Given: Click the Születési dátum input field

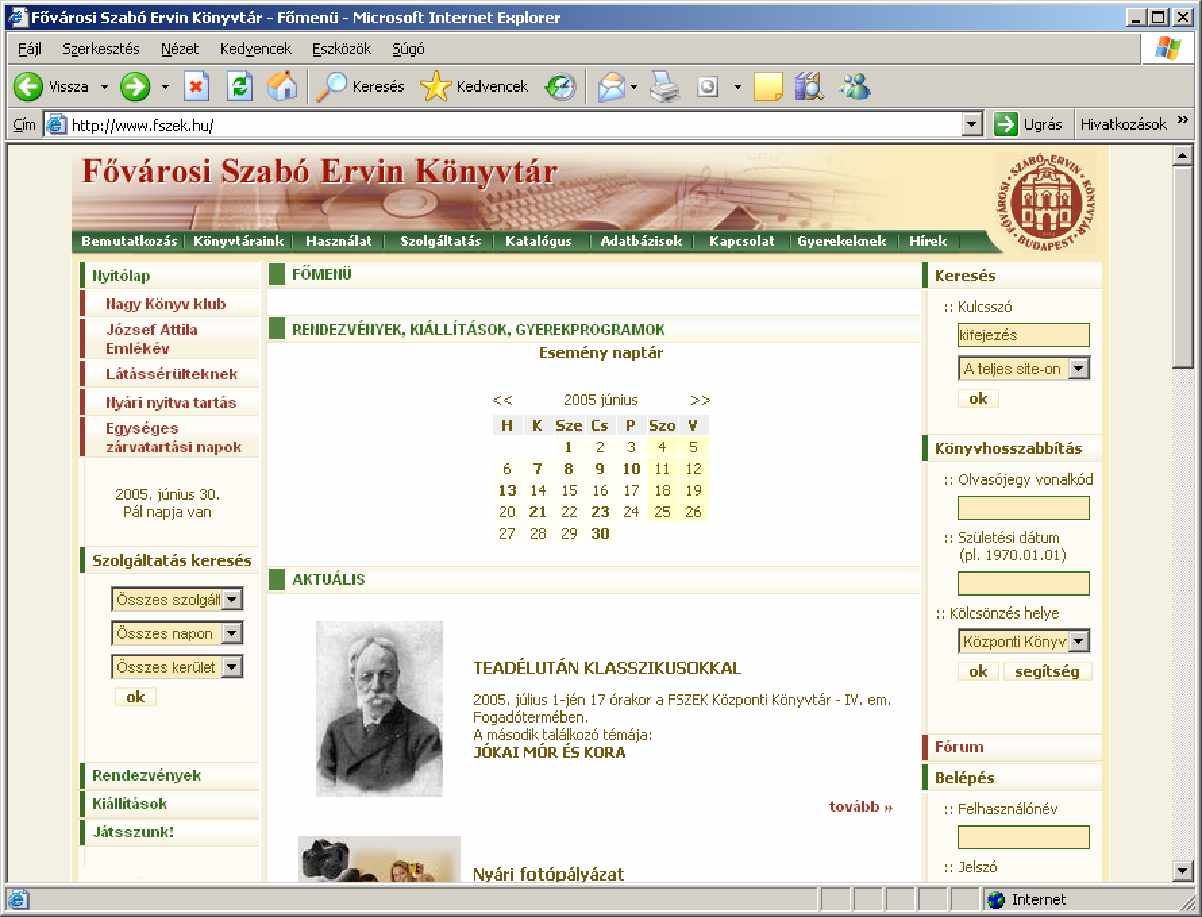Looking at the screenshot, I should (1024, 583).
